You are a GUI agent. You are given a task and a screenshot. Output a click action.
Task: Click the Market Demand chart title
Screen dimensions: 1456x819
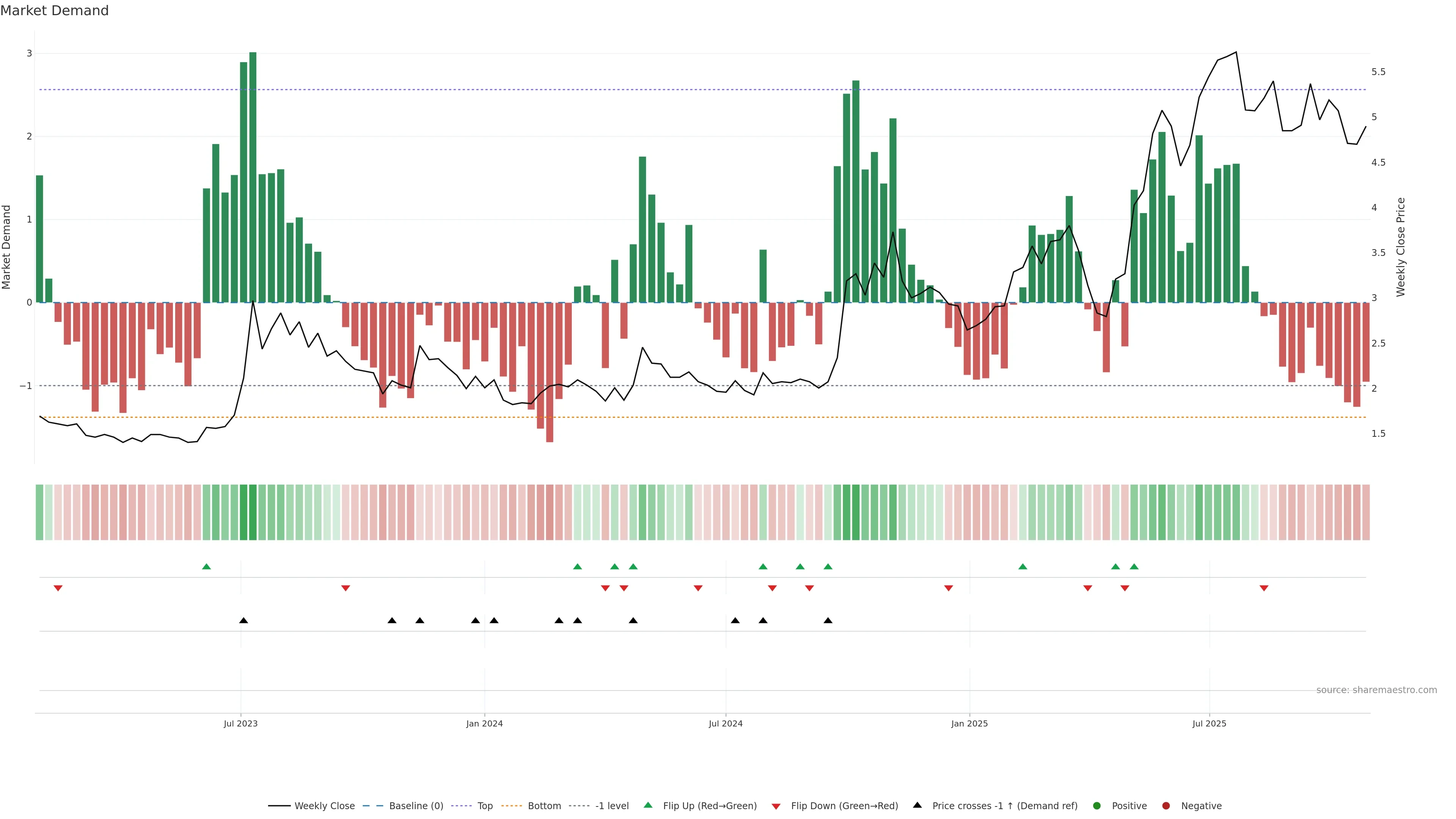click(54, 11)
